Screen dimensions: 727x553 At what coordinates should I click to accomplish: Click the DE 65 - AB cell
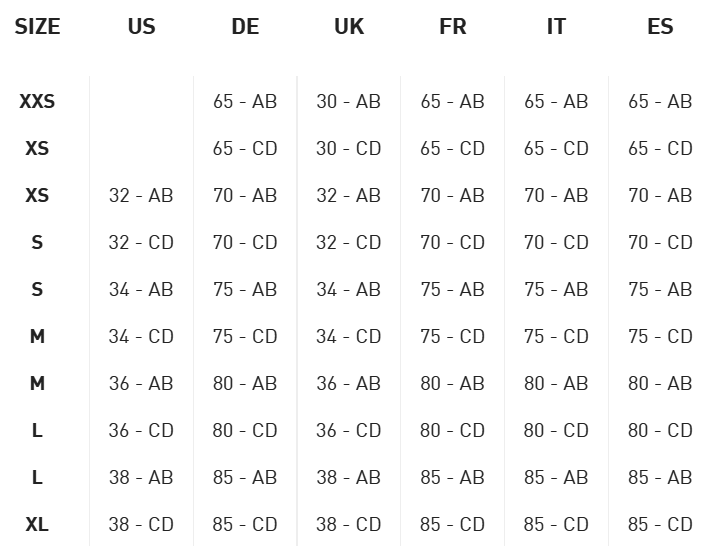coord(245,101)
